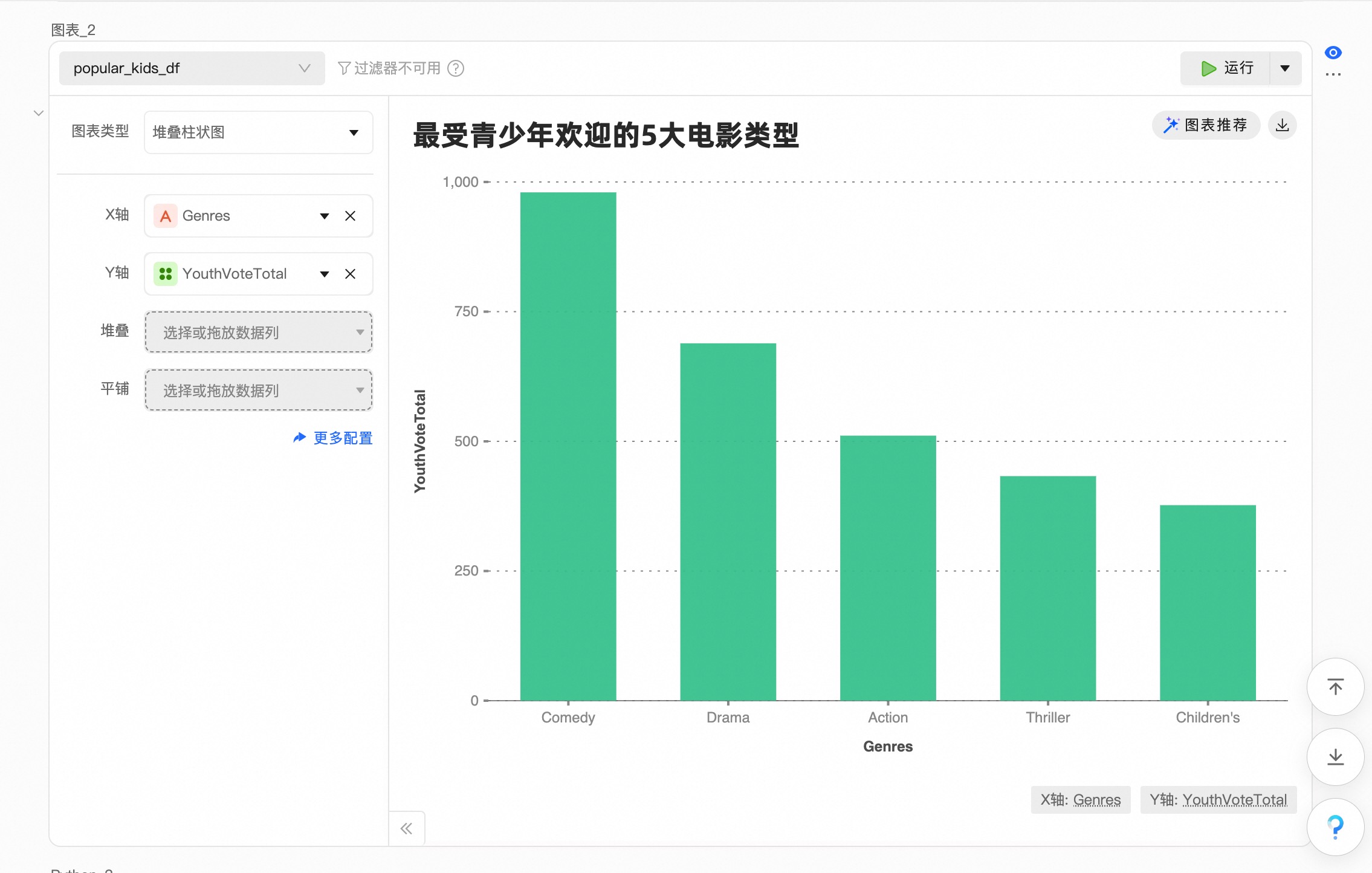The height and width of the screenshot is (873, 1372).
Task: Click the green Comedy bar
Action: (x=568, y=446)
